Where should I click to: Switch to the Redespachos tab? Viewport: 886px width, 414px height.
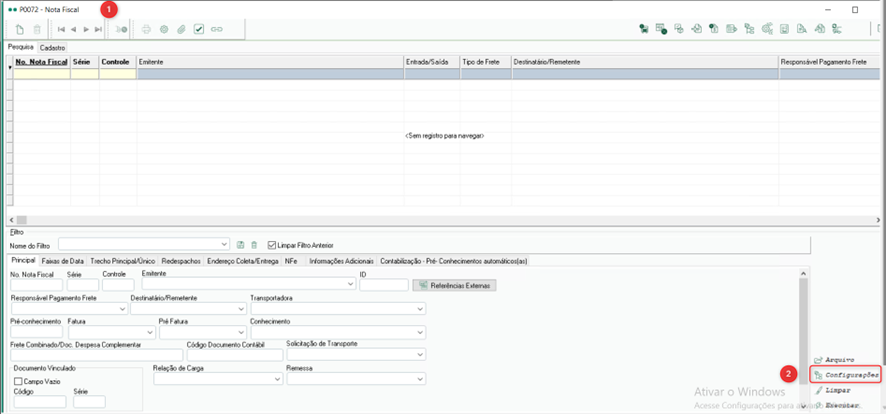tap(180, 261)
